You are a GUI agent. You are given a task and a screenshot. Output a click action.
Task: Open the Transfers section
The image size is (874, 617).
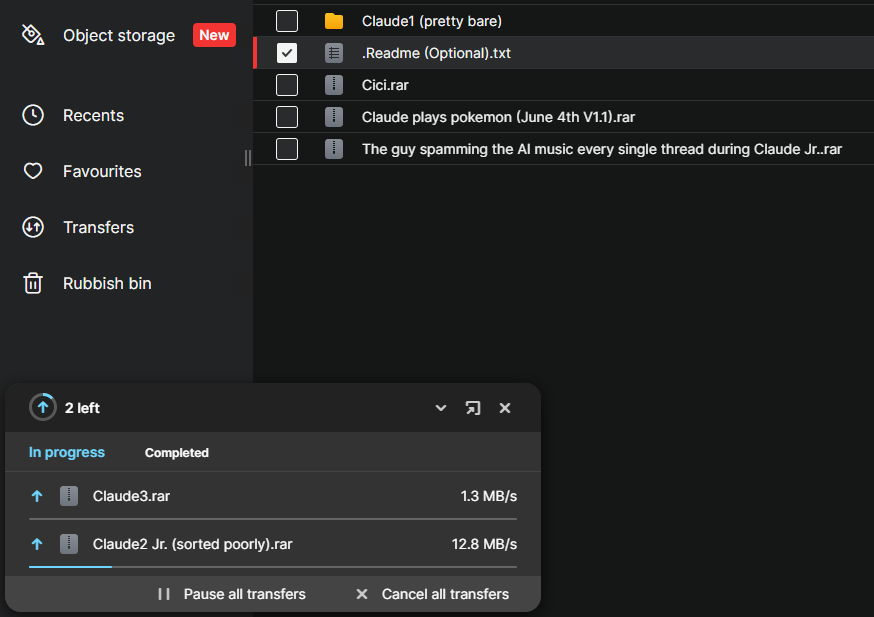[98, 227]
